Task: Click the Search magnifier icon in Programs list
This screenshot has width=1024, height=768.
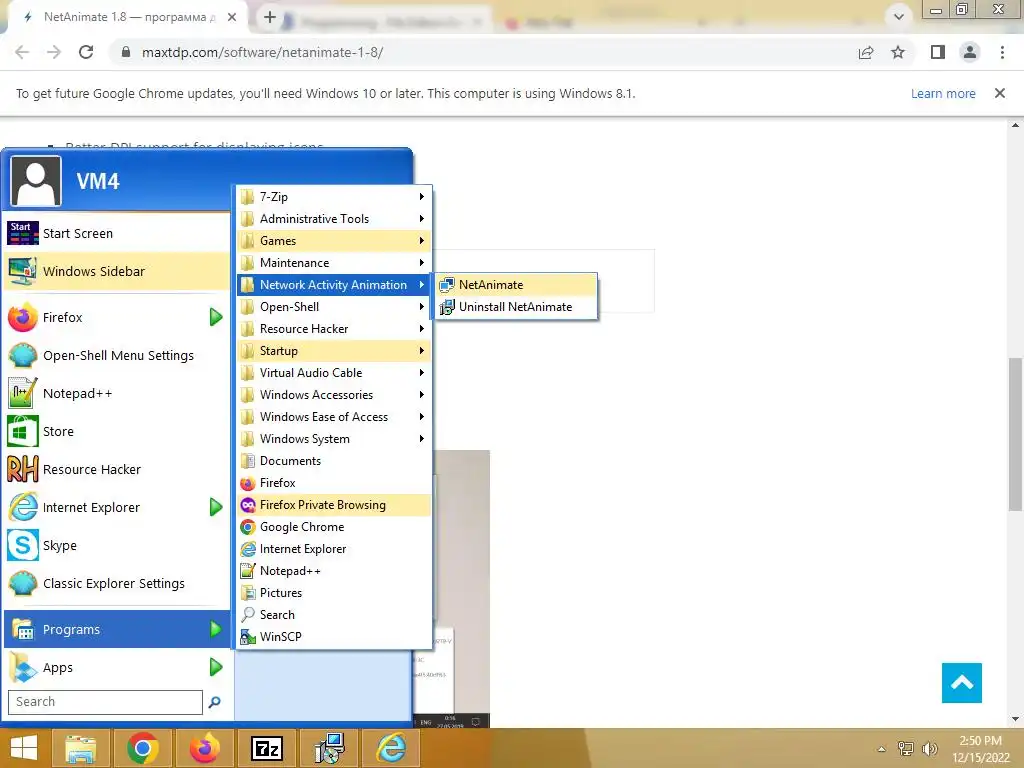Action: pyautogui.click(x=248, y=615)
